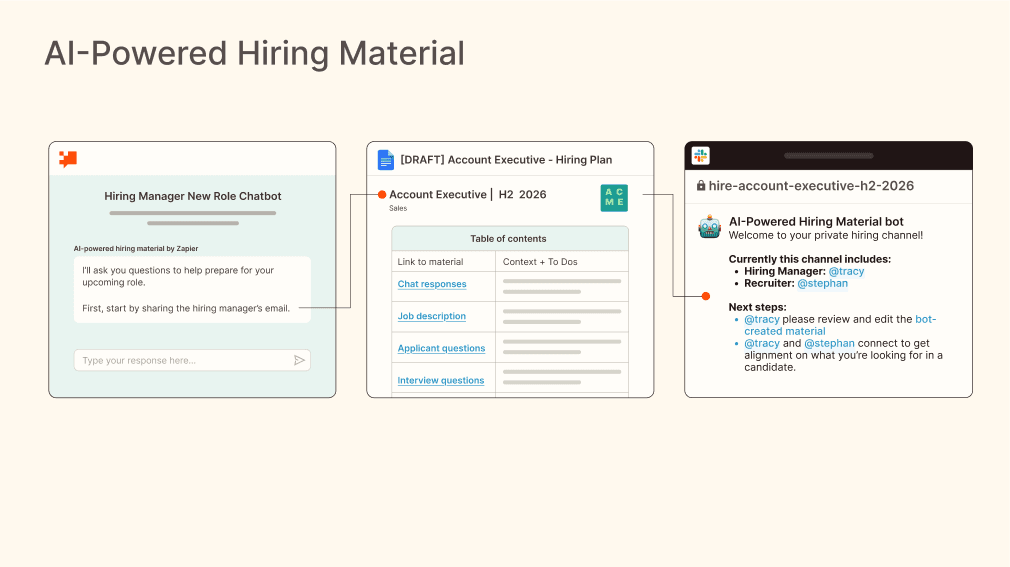The image size is (1010, 567).
Task: Click the [DRAFT] Account Executive document title
Action: (x=506, y=160)
